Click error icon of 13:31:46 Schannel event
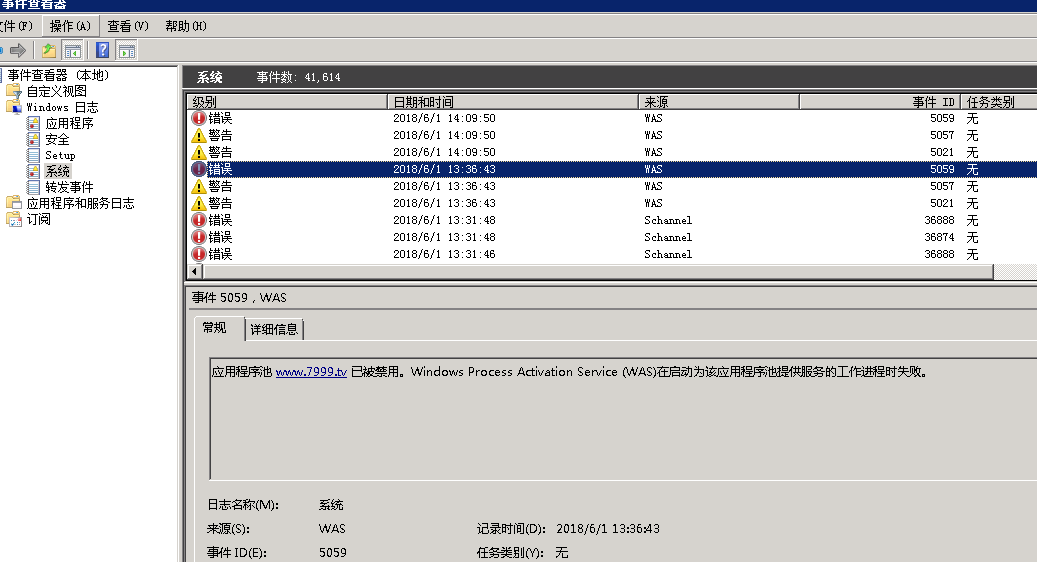Screen dimensions: 1038x562 pyautogui.click(x=199, y=254)
